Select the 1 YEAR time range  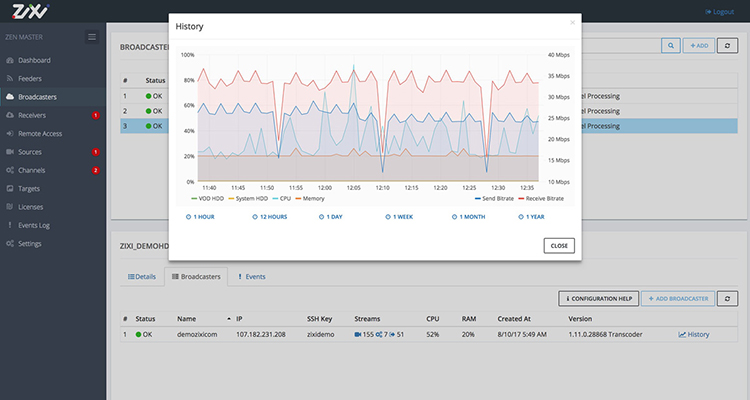click(531, 217)
